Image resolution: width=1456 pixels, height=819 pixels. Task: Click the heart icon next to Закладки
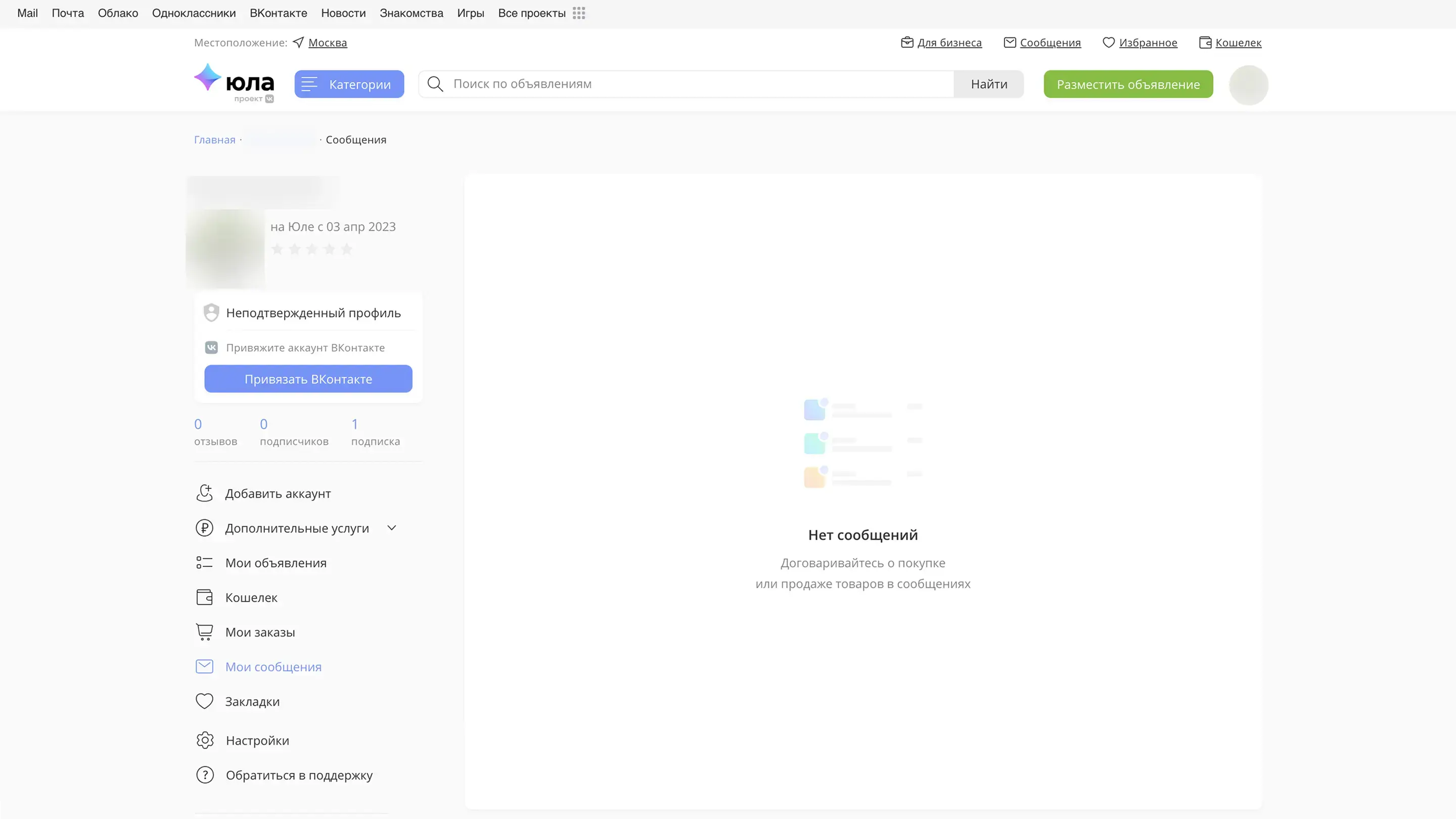click(x=204, y=701)
